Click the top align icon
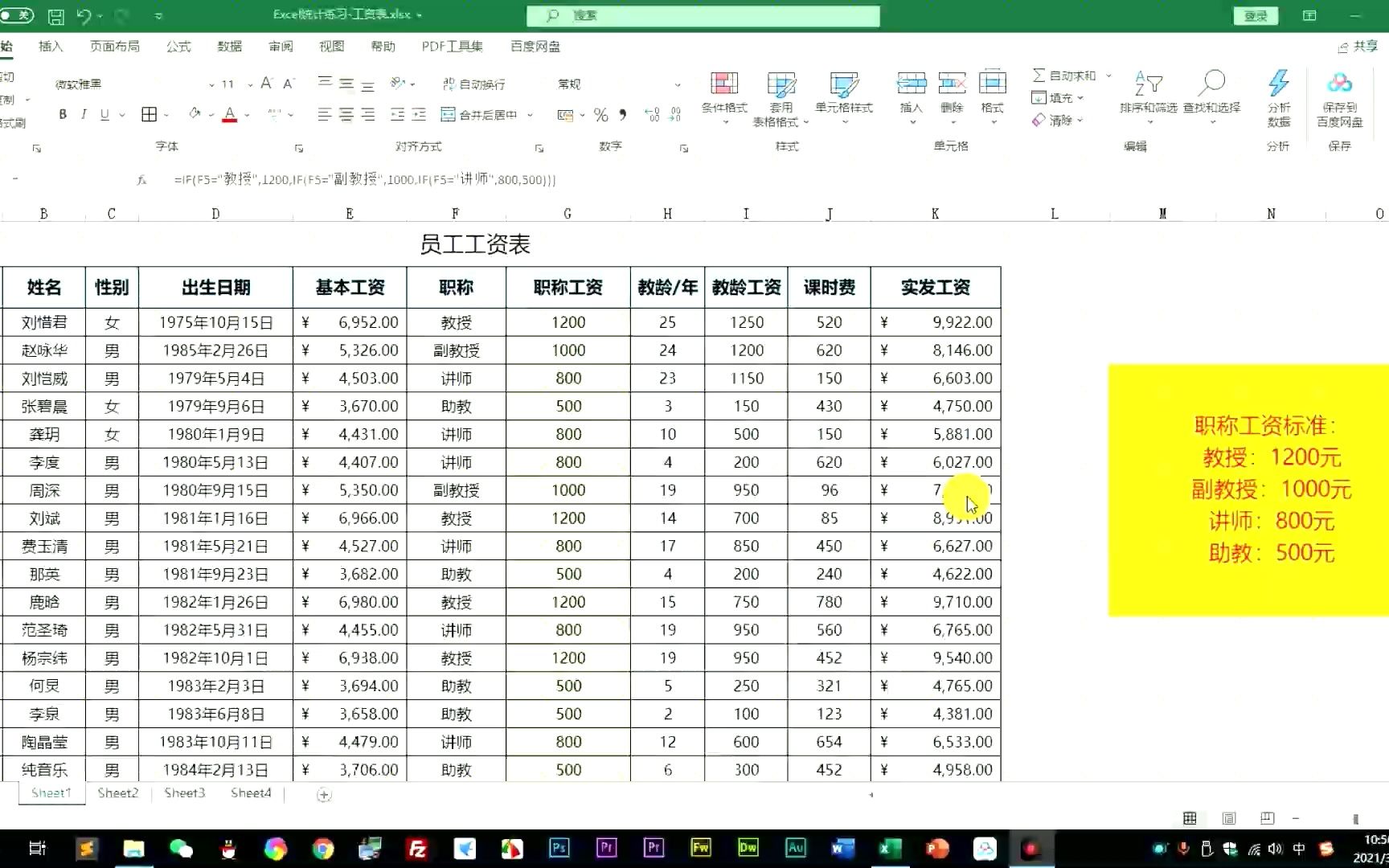This screenshot has height=868, width=1389. pyautogui.click(x=326, y=83)
